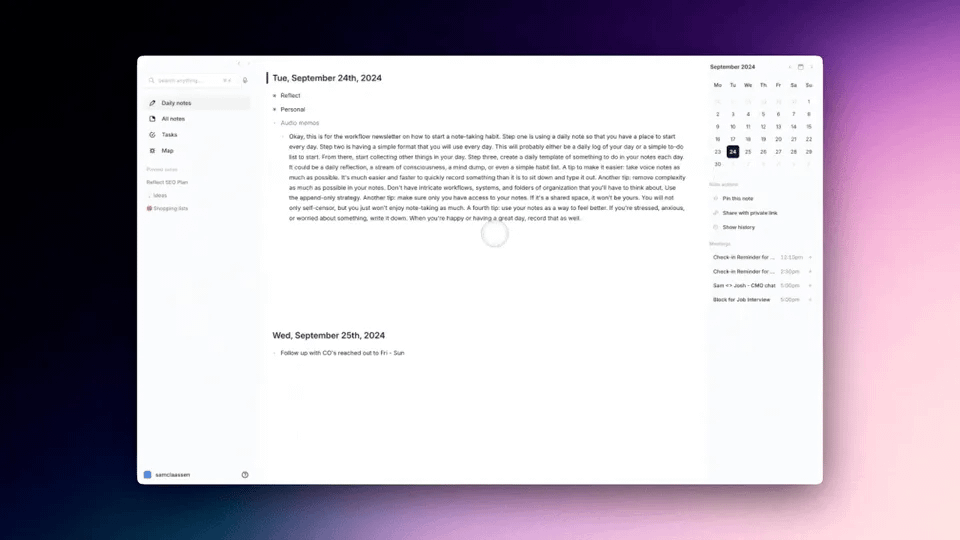Select September 24 in the calendar
The height and width of the screenshot is (540, 960).
733,152
